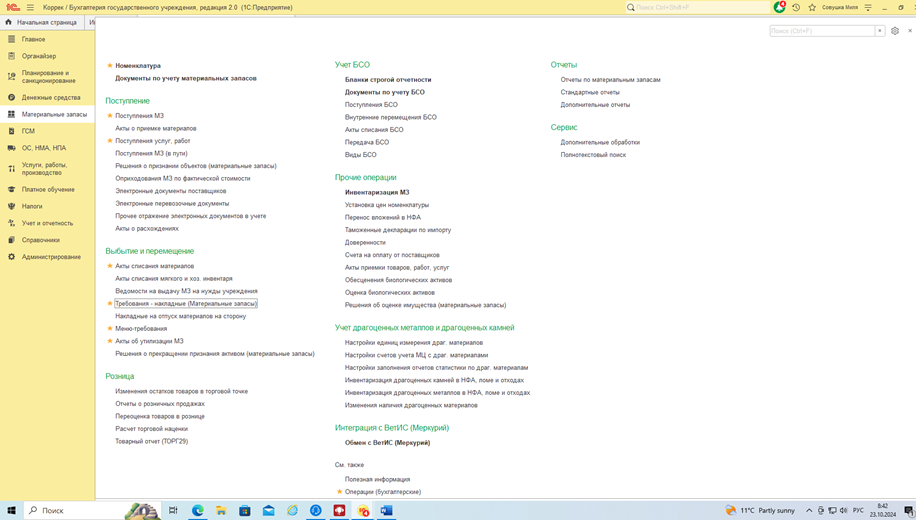Viewport: 916px width, 520px height.
Task: Toggle favorite star next to Меню-требования
Action: coord(109,328)
